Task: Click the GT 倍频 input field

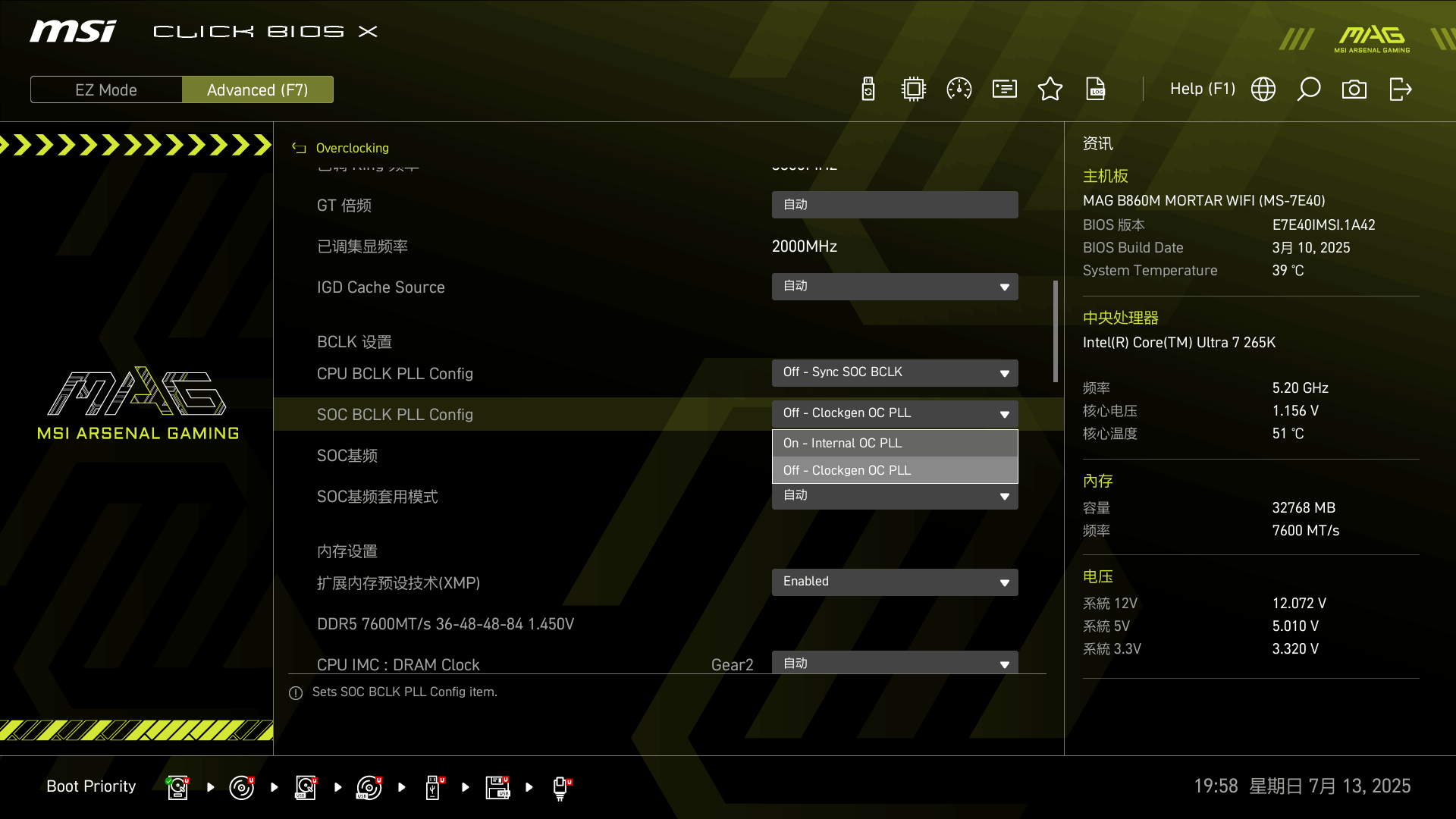Action: point(895,205)
